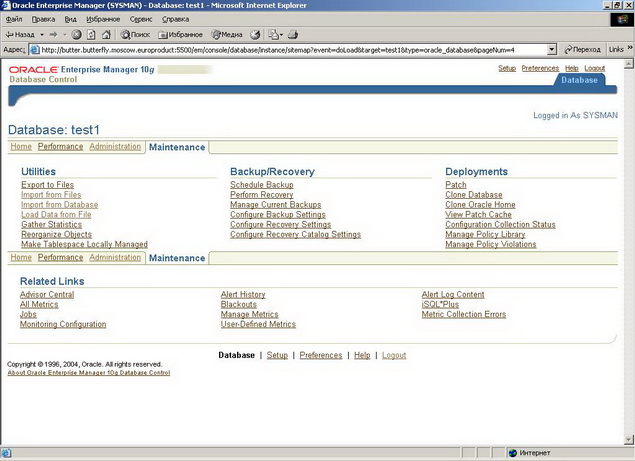Click the Back arrow toolbar button
Screen dimensions: 635x461
[20, 35]
